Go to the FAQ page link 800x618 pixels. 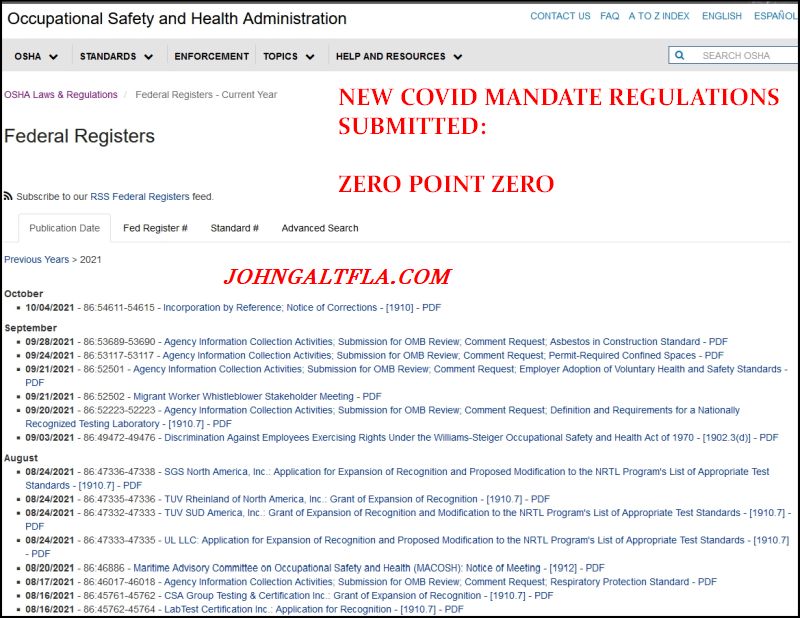[609, 16]
